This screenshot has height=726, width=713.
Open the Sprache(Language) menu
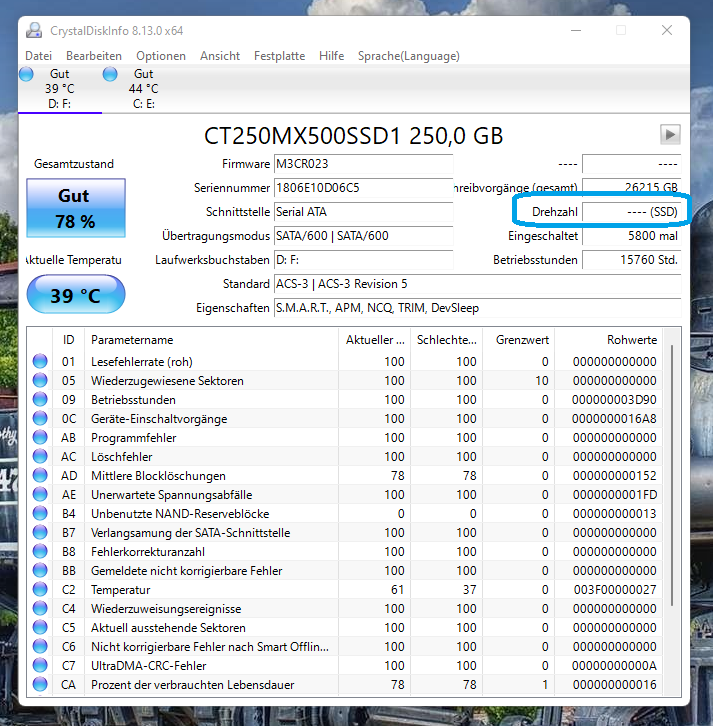408,56
